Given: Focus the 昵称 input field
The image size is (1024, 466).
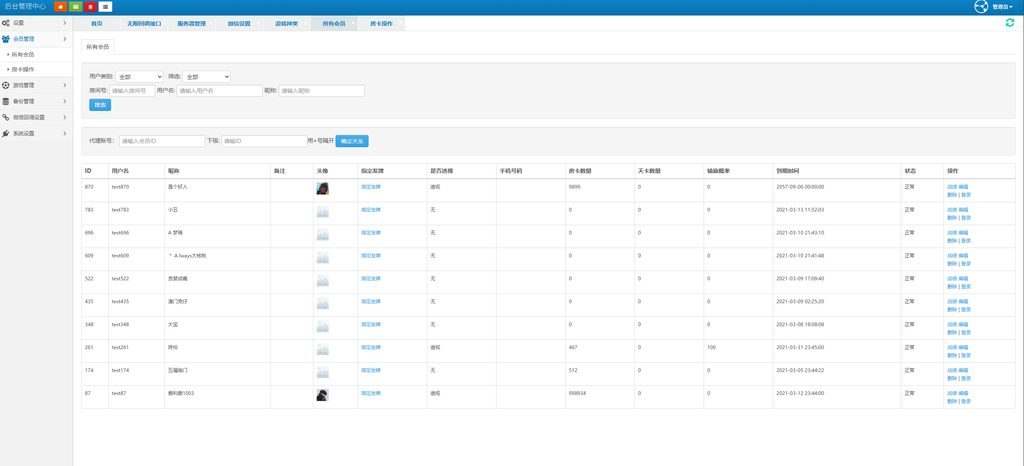Looking at the screenshot, I should (321, 91).
